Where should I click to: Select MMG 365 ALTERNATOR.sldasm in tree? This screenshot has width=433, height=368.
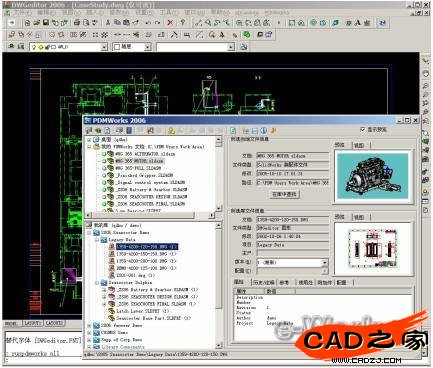145,154
